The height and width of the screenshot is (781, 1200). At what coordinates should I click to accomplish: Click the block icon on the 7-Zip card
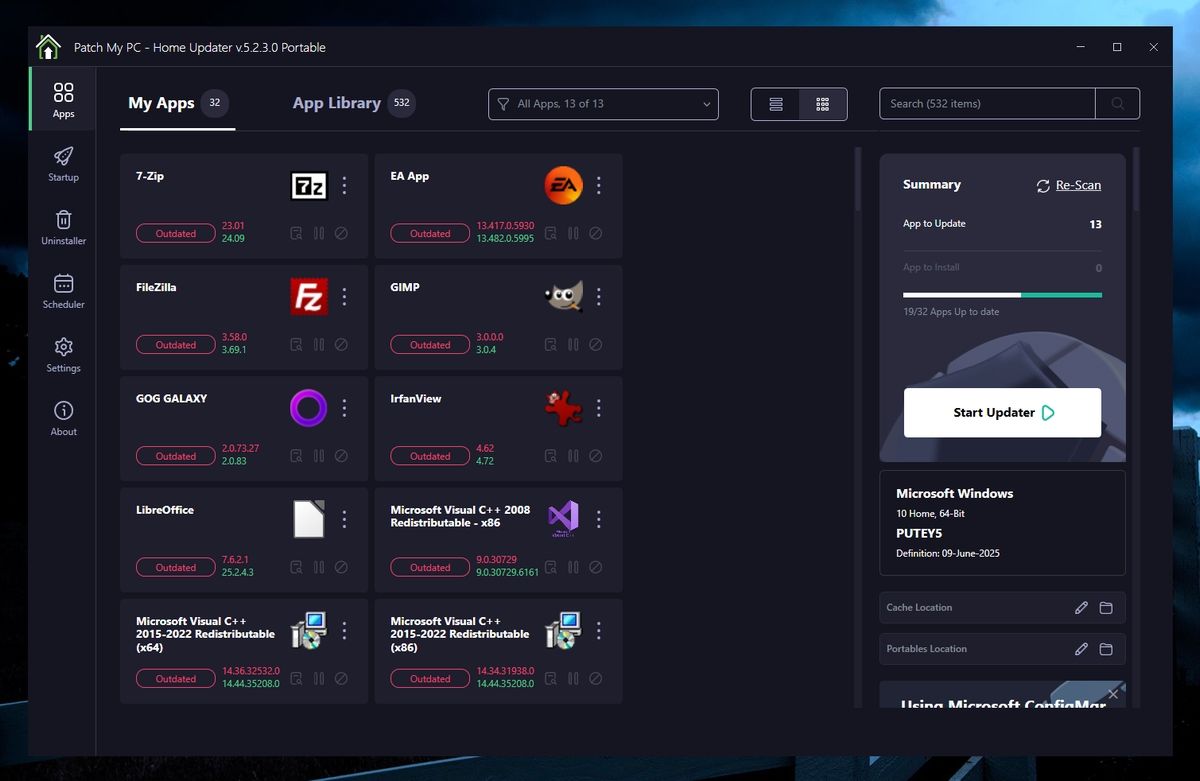tap(341, 233)
